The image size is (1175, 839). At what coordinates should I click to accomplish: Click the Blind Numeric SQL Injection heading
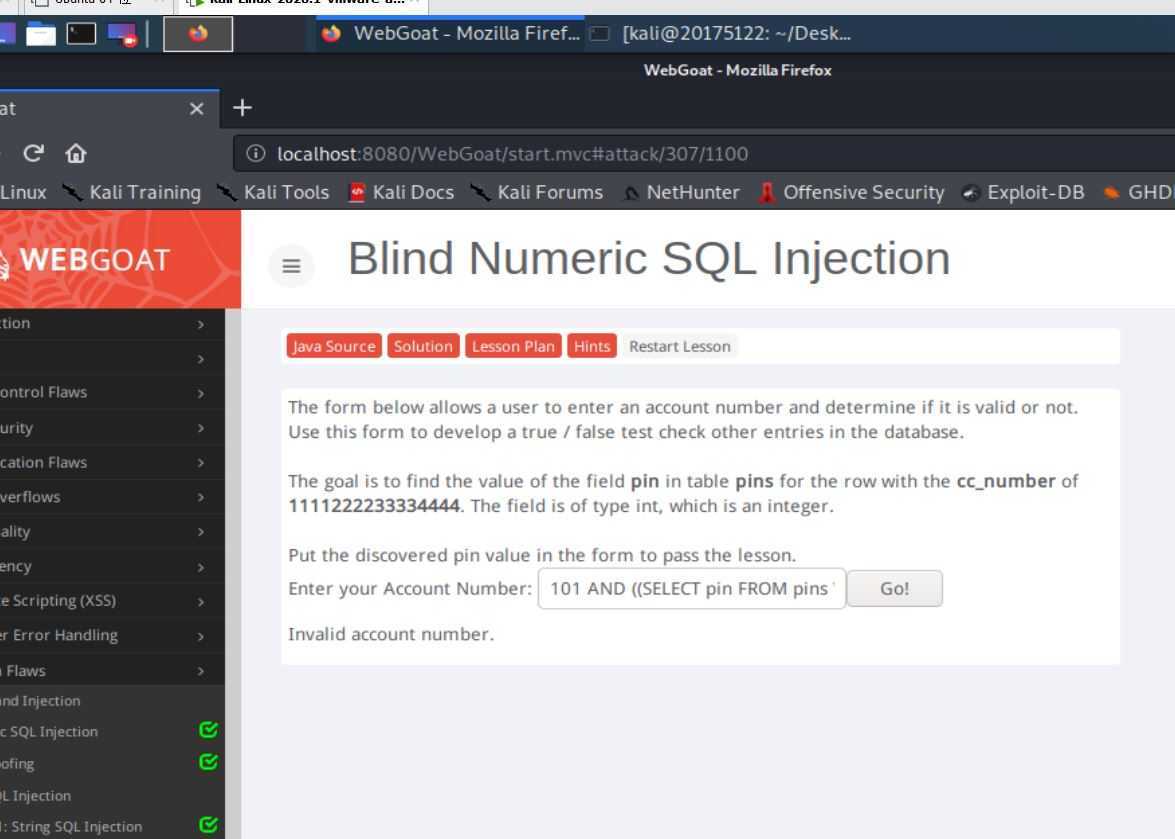[x=649, y=258]
